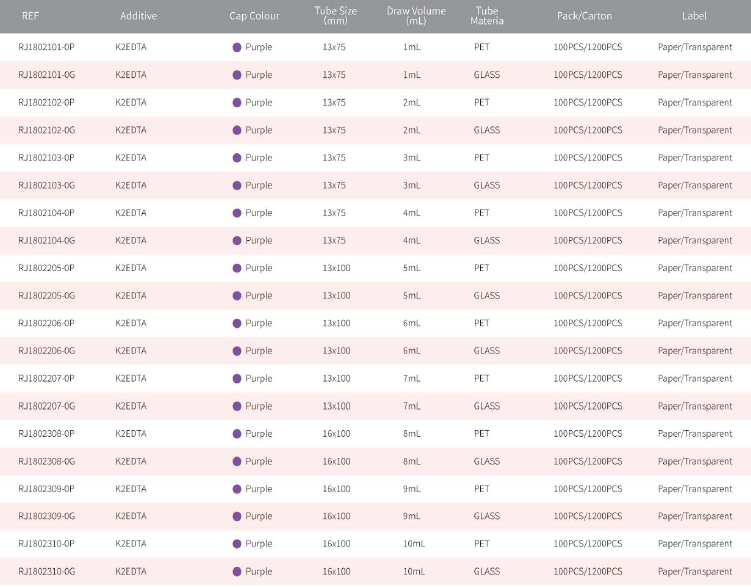This screenshot has height=587, width=751.
Task: Click reference code RJ1802104-0G
Action: pos(46,241)
